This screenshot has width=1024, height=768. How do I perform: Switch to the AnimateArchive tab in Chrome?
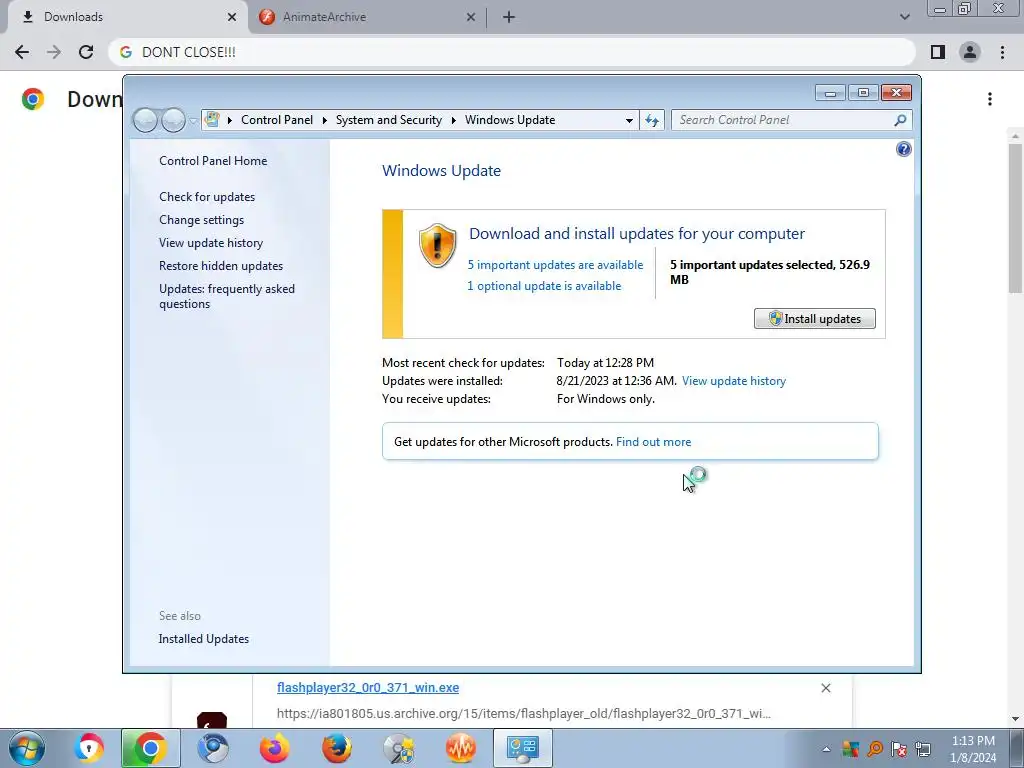pyautogui.click(x=368, y=17)
